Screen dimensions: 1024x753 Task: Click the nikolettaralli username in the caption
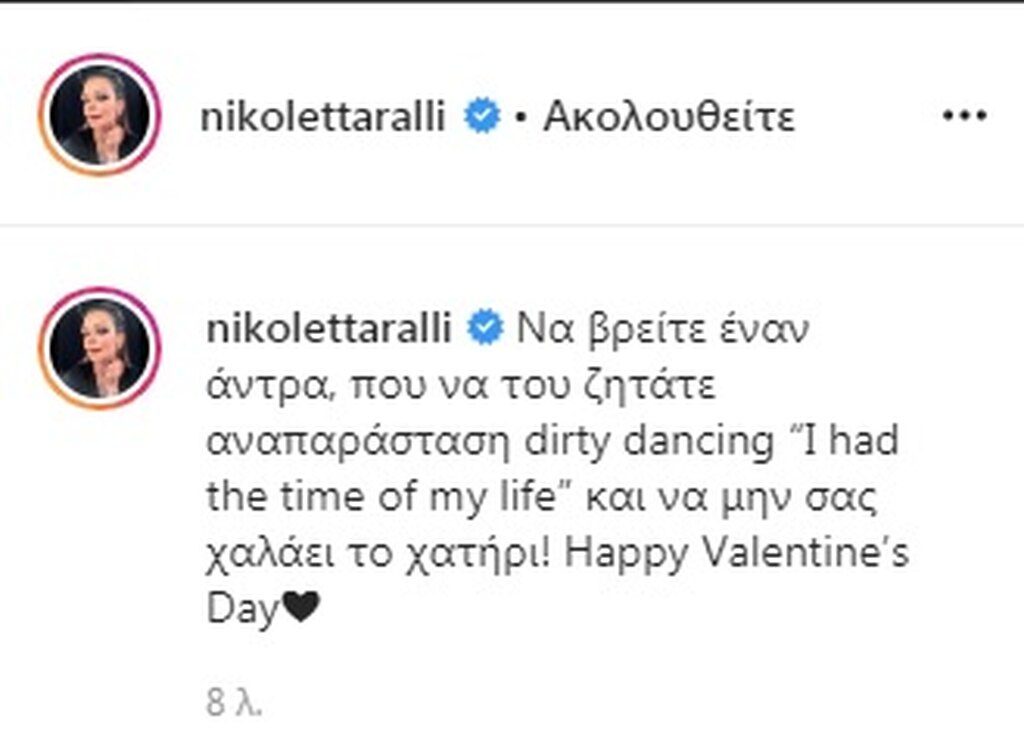332,330
